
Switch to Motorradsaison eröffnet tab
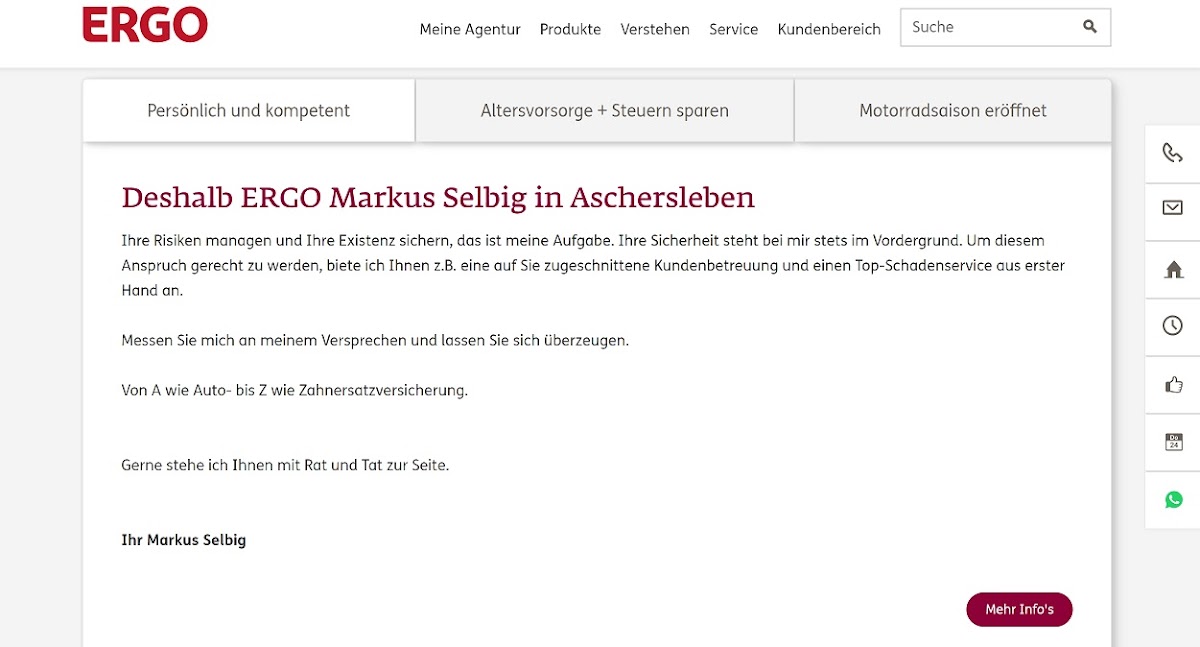tap(952, 110)
